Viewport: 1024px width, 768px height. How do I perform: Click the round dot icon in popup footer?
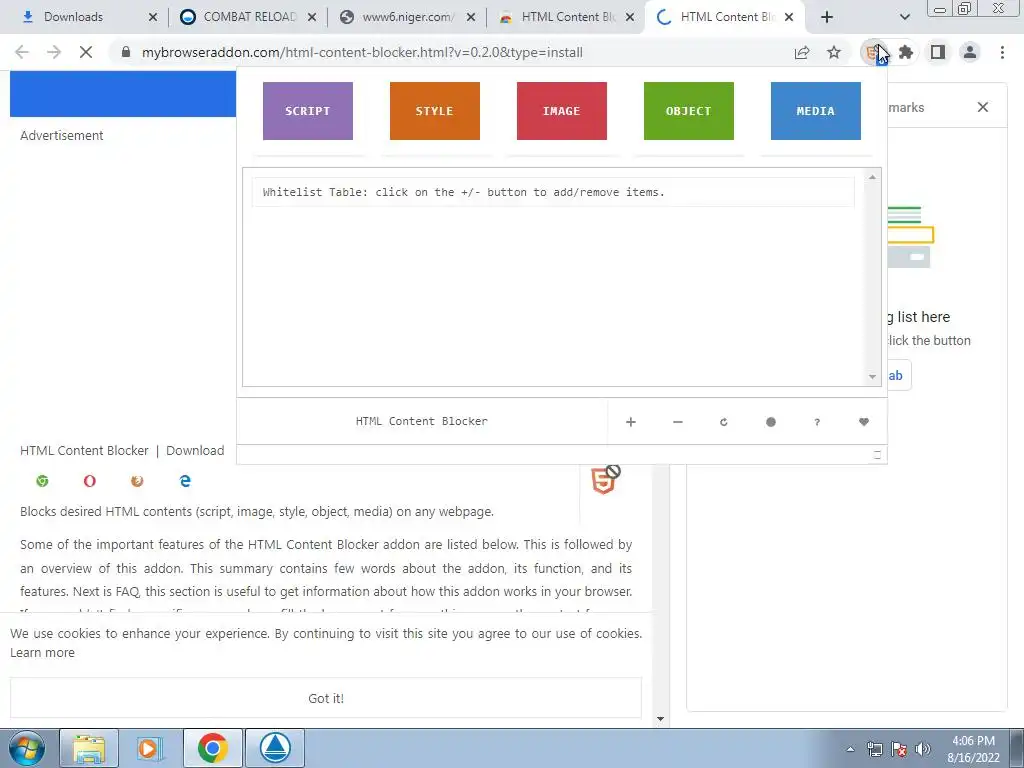point(771,422)
